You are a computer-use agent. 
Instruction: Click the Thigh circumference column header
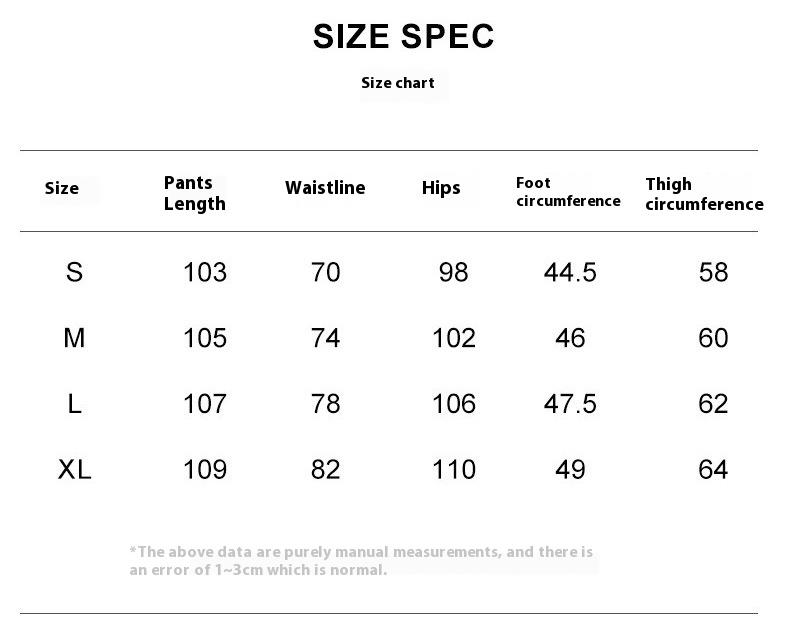(x=704, y=194)
